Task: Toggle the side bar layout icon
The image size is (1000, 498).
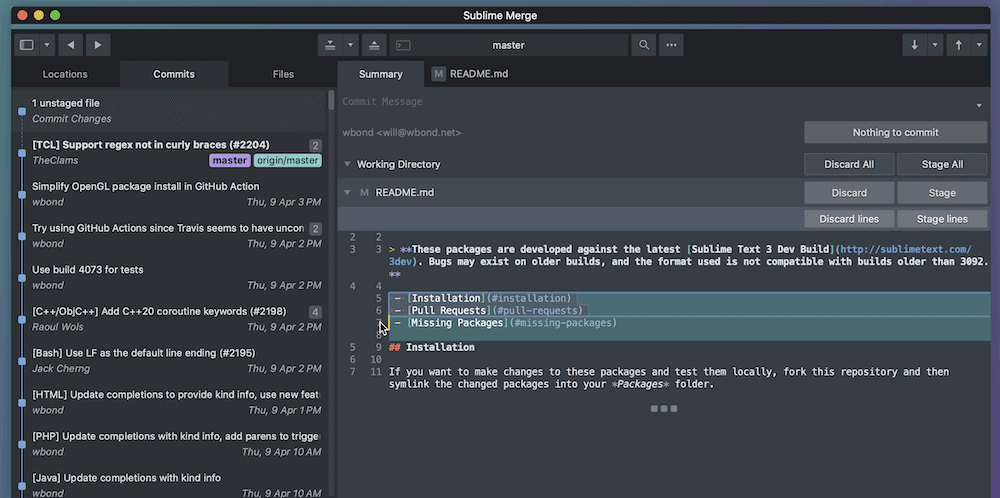Action: point(27,45)
